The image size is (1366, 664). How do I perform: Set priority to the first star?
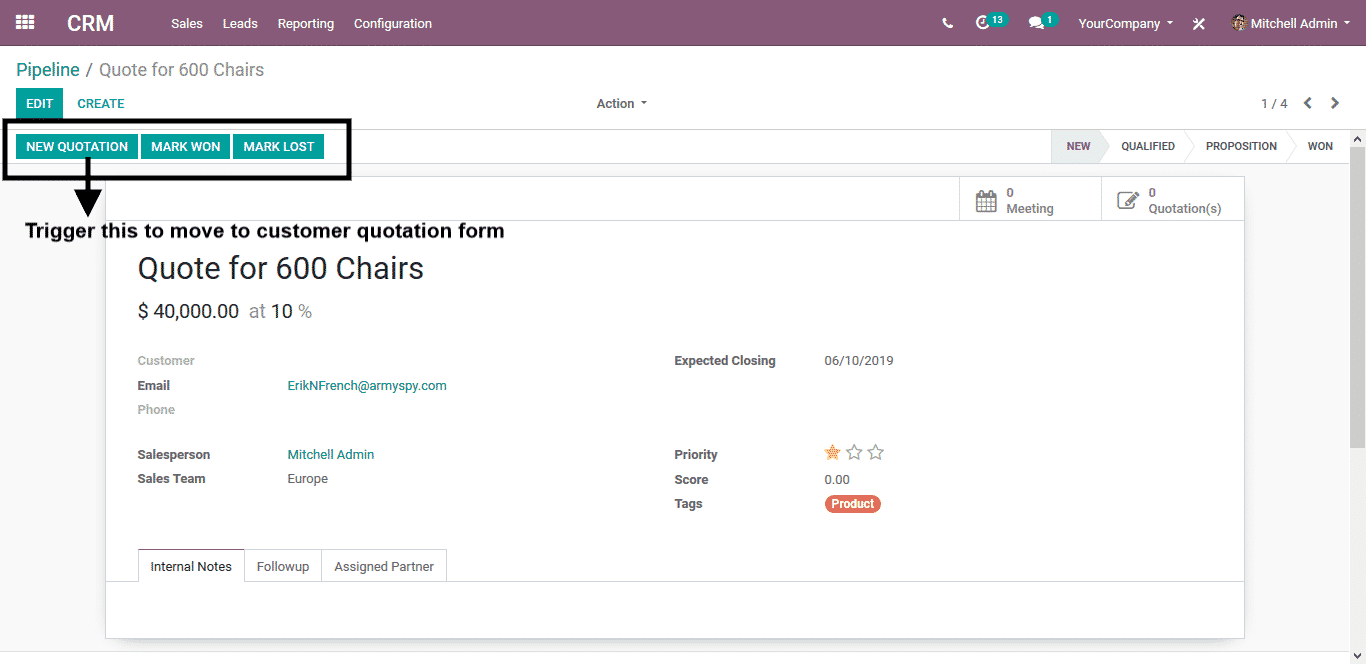tap(832, 453)
